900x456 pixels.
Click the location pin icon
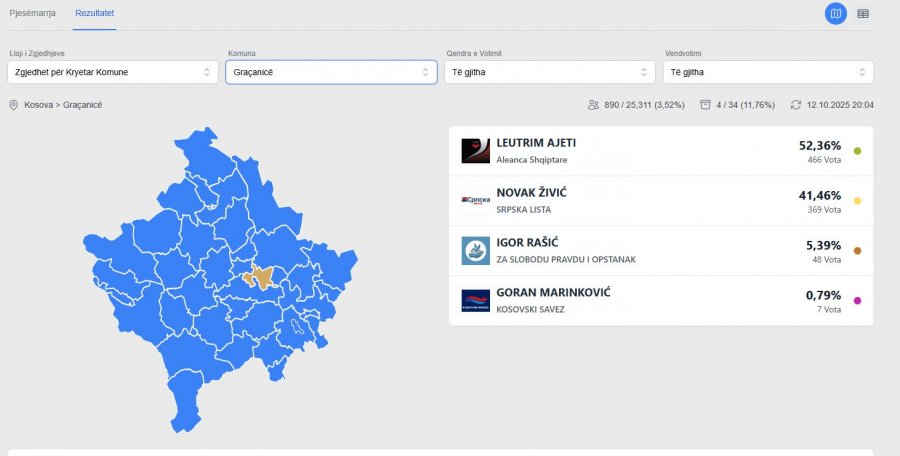coord(14,105)
